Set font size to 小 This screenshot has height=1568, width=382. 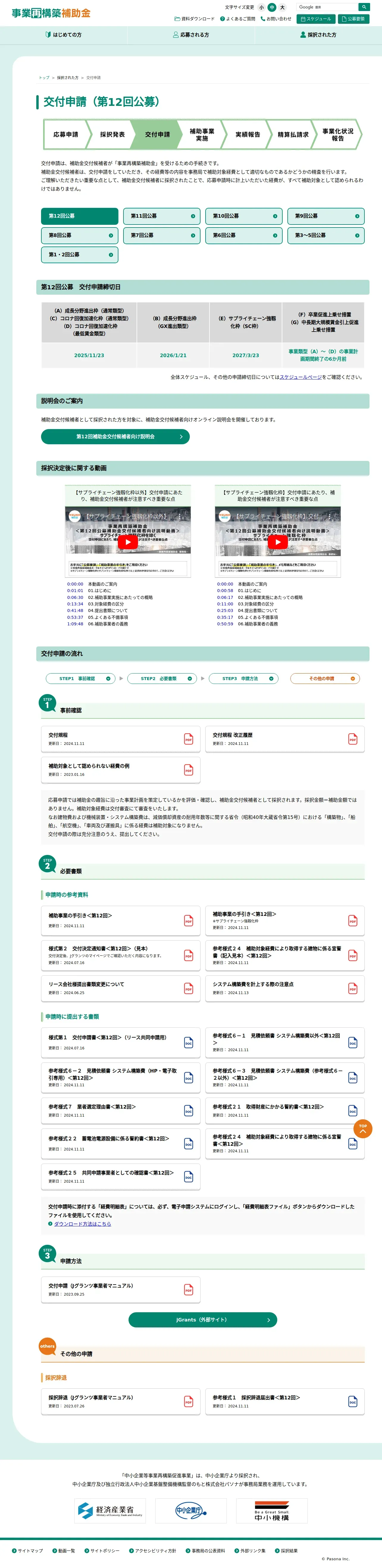tap(262, 7)
